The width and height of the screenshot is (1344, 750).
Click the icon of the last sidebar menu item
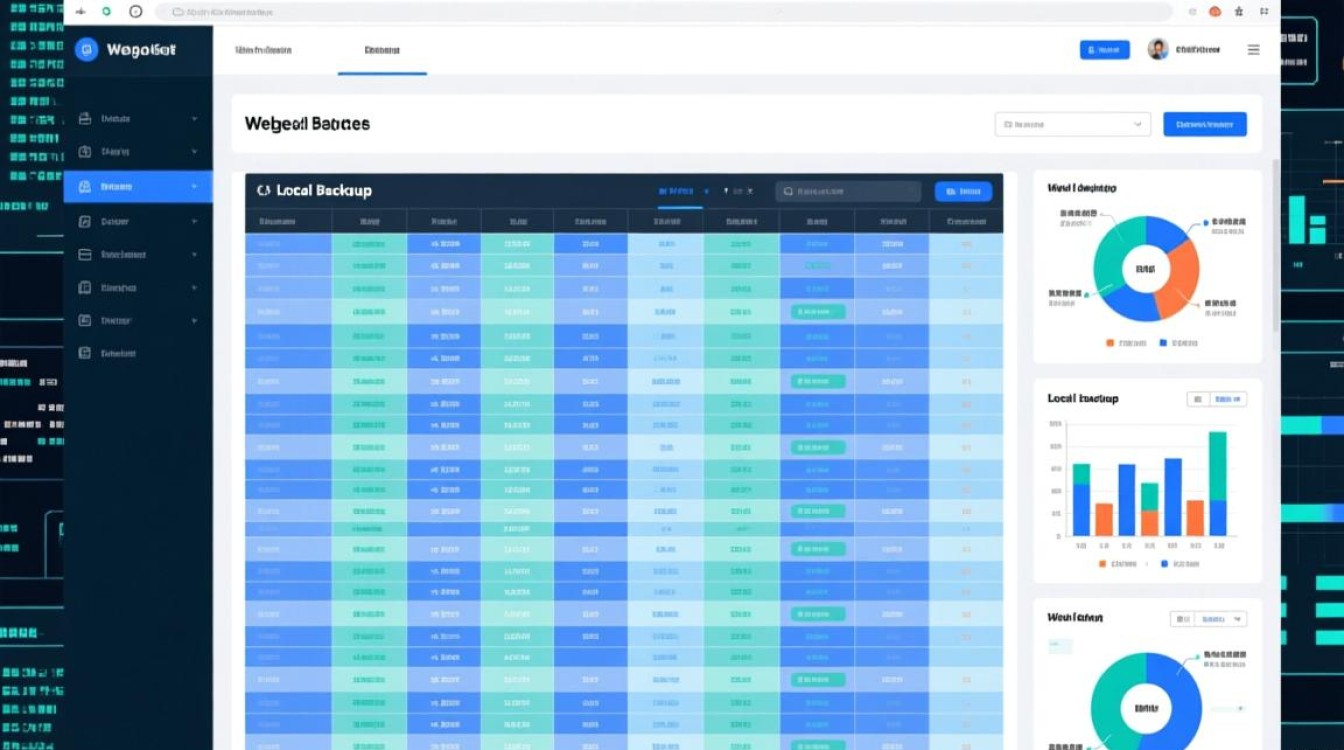point(85,353)
